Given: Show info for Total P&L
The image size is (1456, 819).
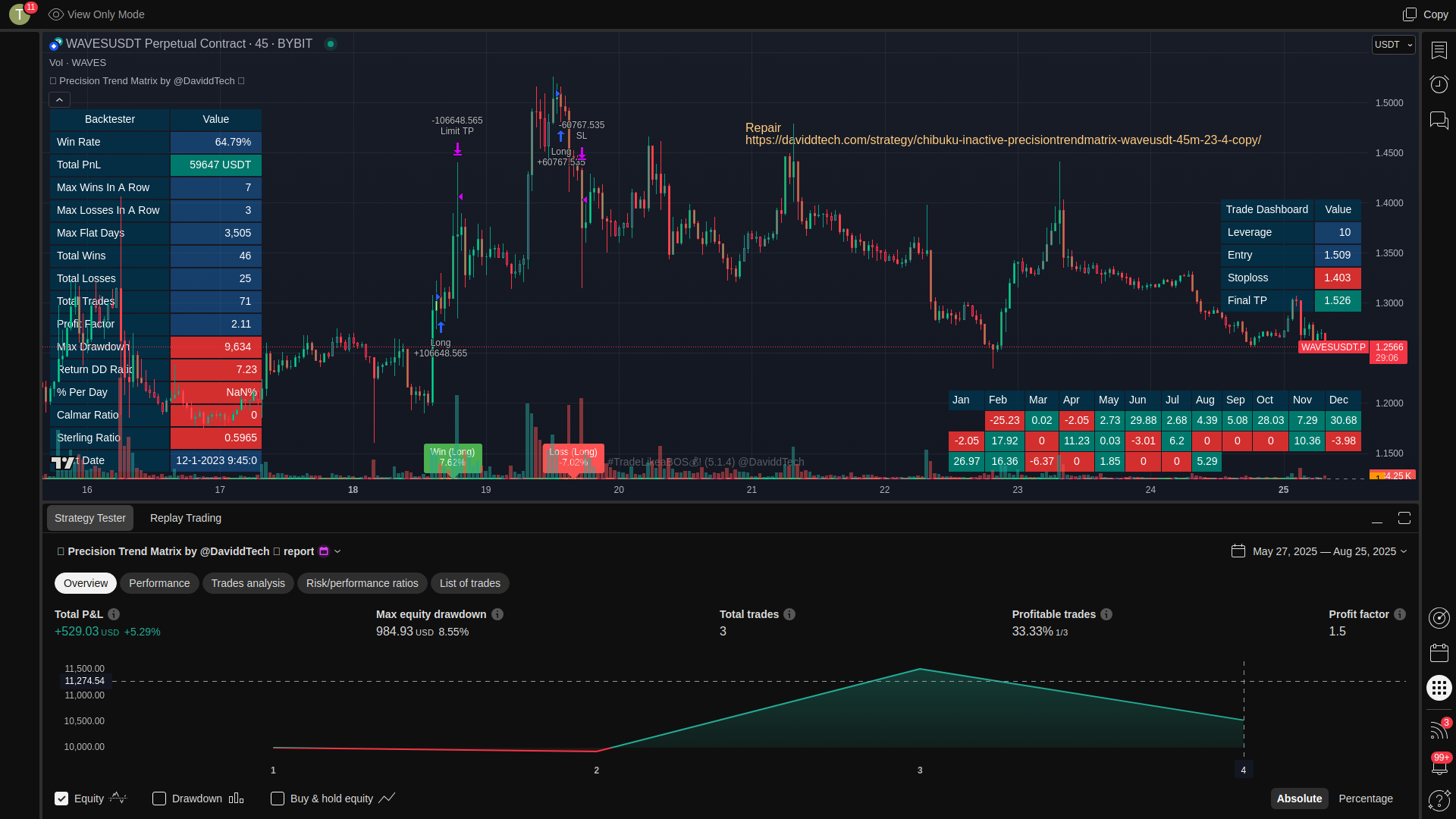Looking at the screenshot, I should coord(114,614).
